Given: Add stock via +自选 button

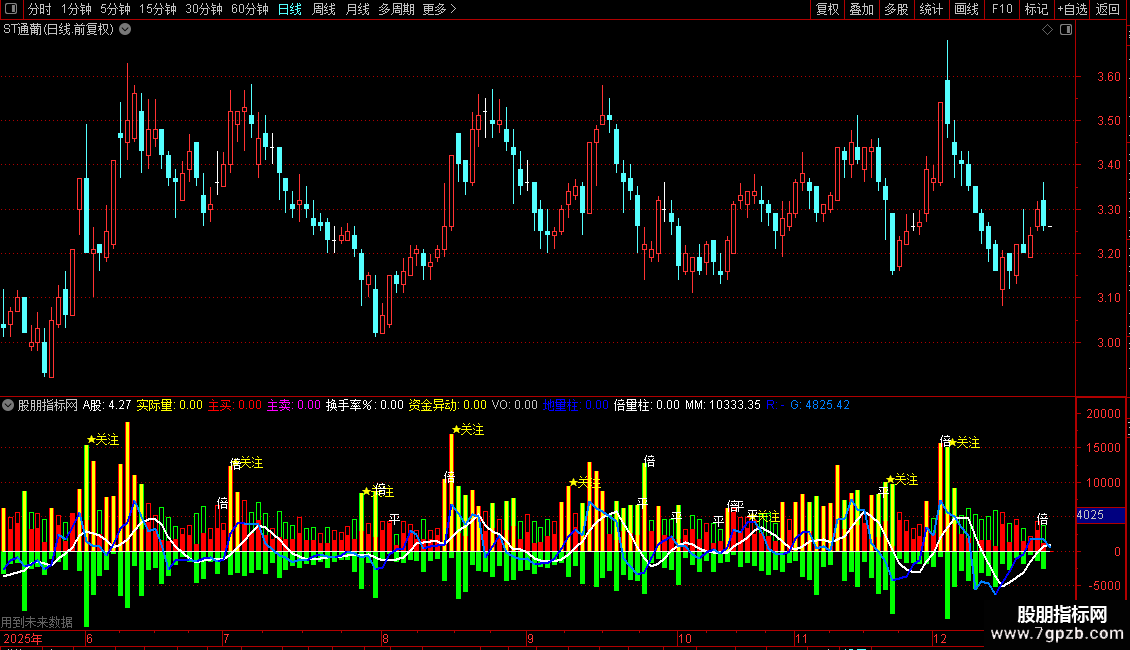Looking at the screenshot, I should 1072,9.
